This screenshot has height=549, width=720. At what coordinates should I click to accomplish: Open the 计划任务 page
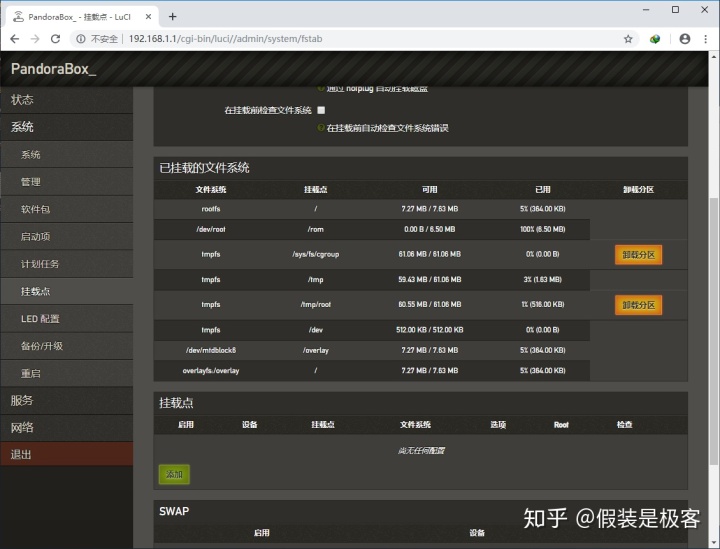67,264
